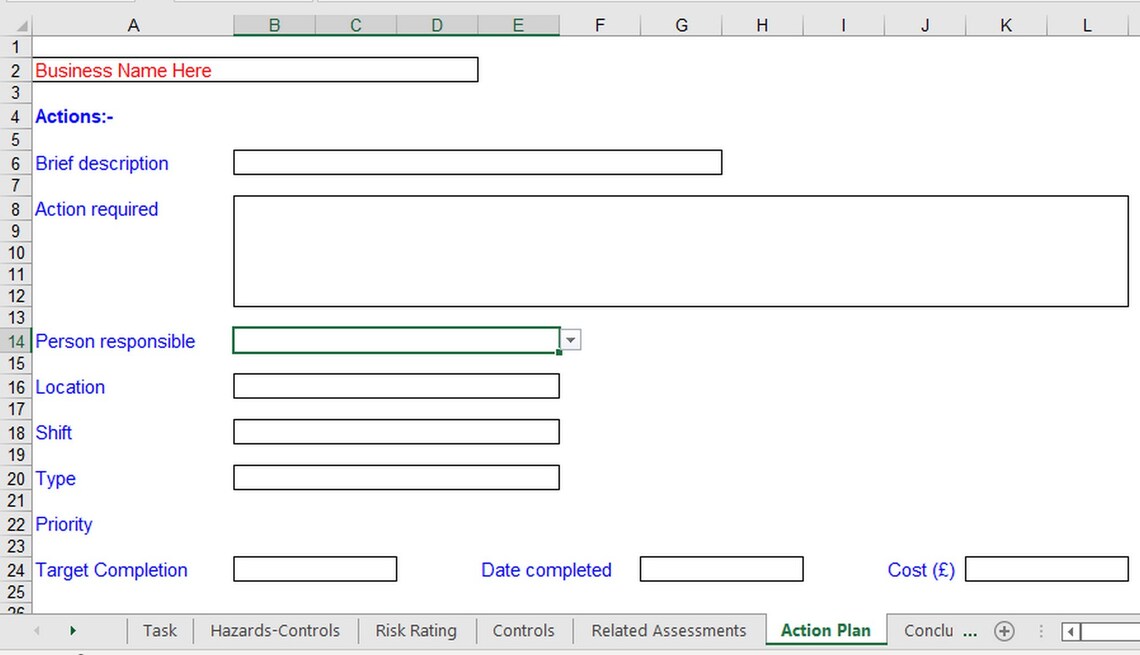
Task: Click the next sheet navigation arrow
Action: point(72,631)
